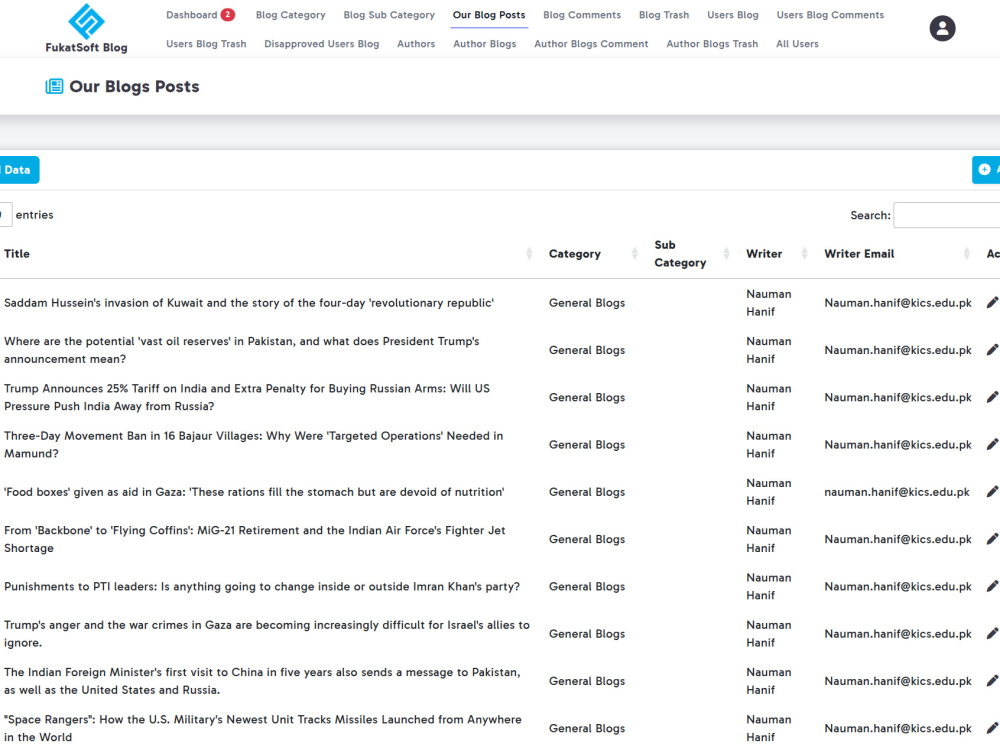Click General Blogs in the Saddam Hussein row
Image resolution: width=1000 pixels, height=750 pixels.
[587, 303]
